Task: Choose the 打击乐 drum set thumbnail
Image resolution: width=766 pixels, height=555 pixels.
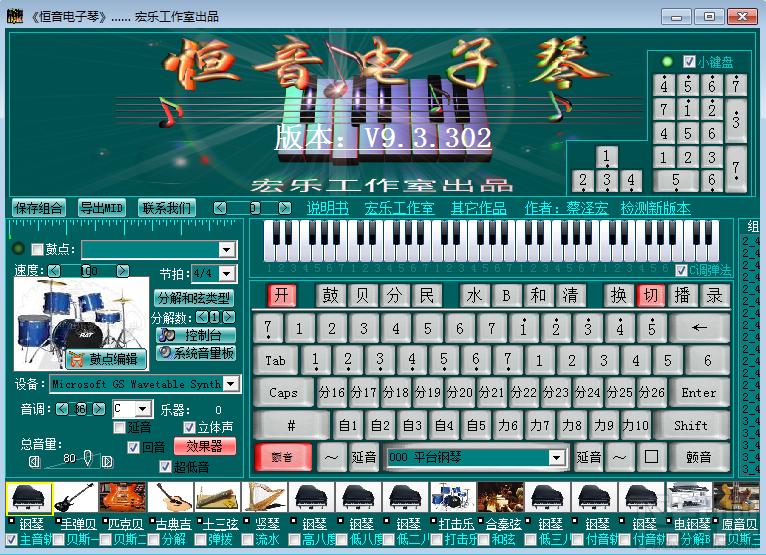Action: pos(452,497)
